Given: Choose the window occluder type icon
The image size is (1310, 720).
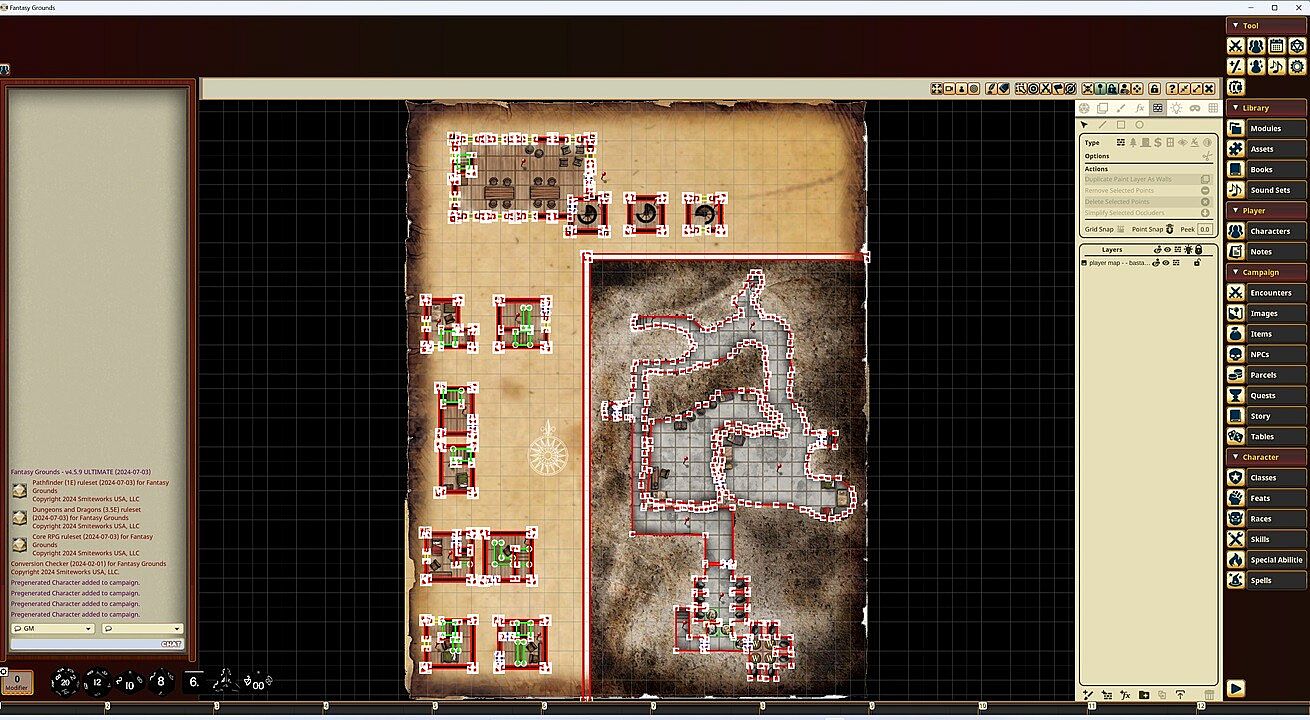Looking at the screenshot, I should (1169, 143).
